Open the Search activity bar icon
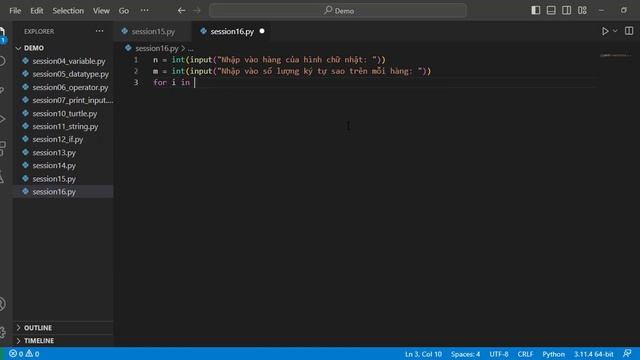640x360 pixels. tap(2, 61)
